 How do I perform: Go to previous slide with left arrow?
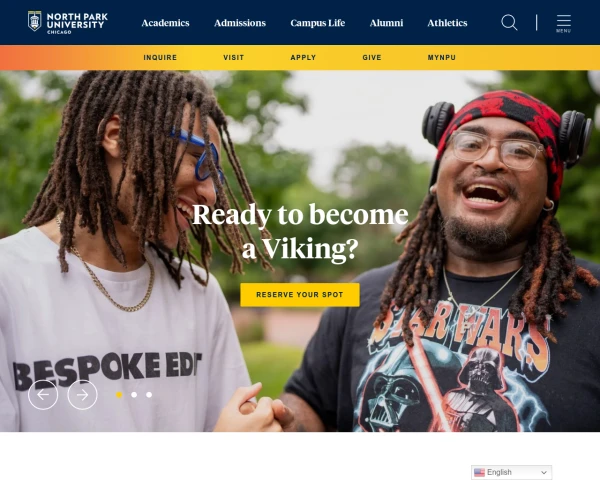pyautogui.click(x=43, y=395)
